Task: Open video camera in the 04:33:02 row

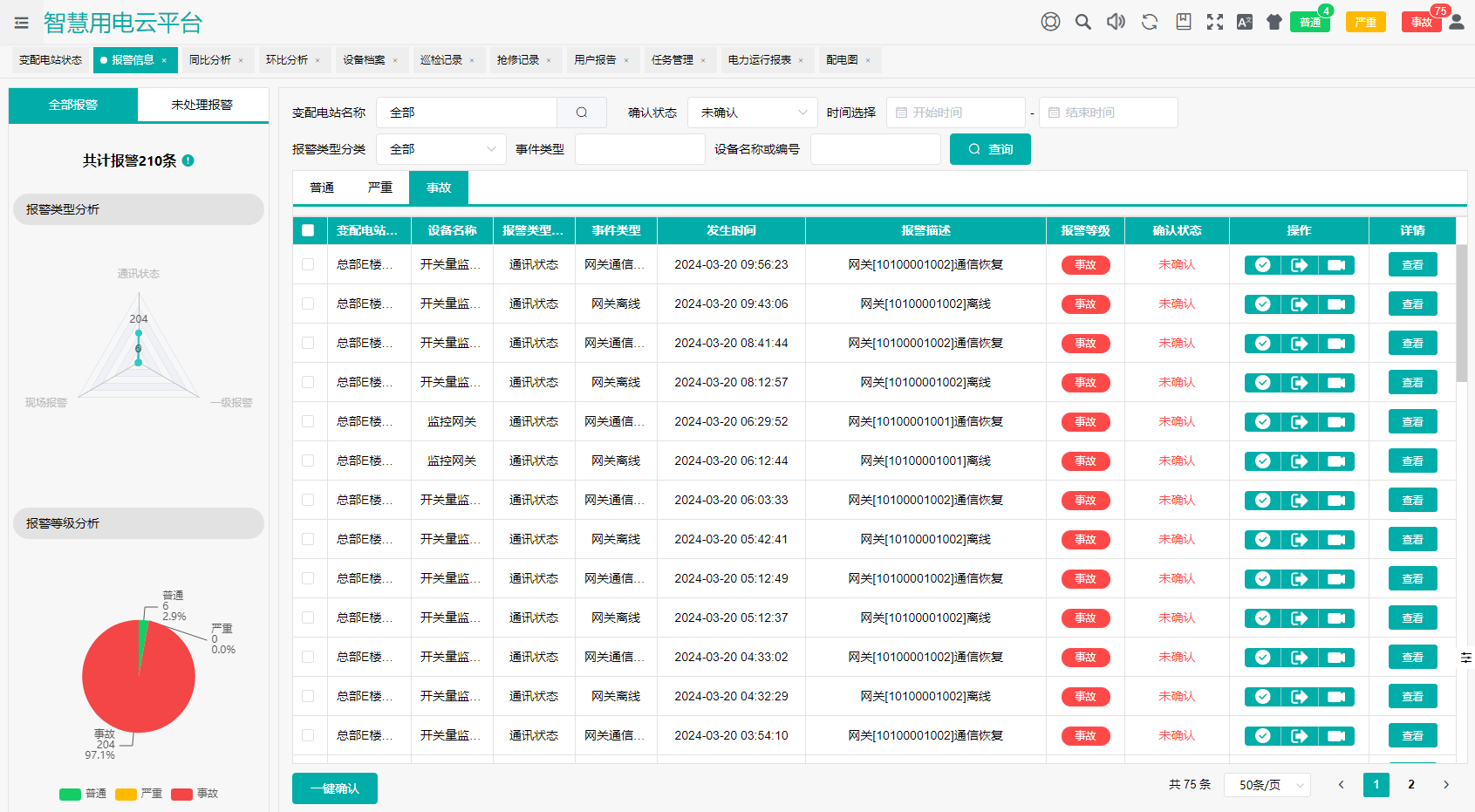Action: coord(1336,658)
